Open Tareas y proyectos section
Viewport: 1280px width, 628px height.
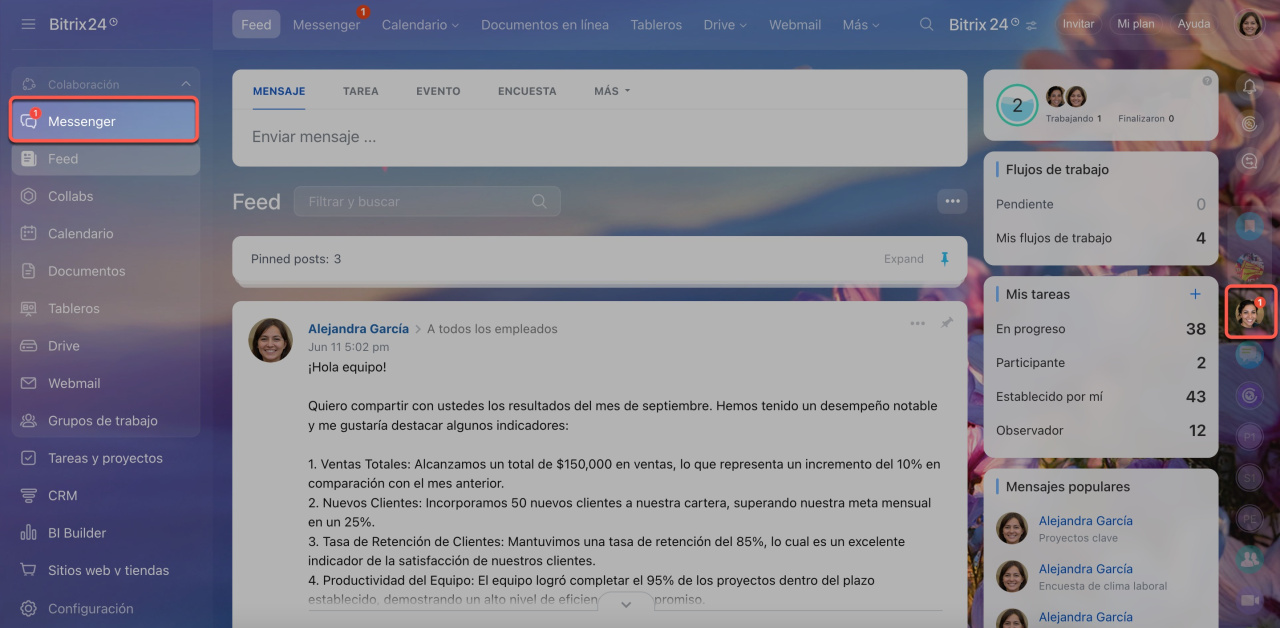[x=105, y=458]
